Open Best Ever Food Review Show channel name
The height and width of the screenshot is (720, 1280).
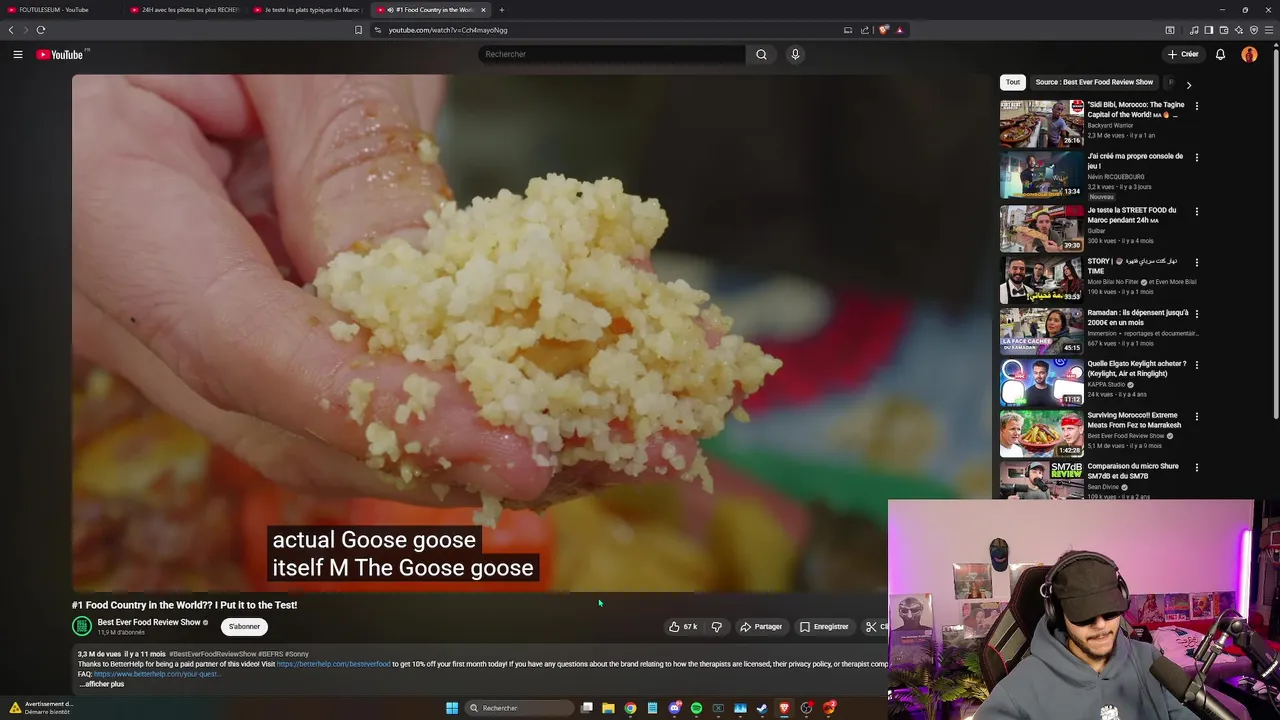tap(149, 622)
